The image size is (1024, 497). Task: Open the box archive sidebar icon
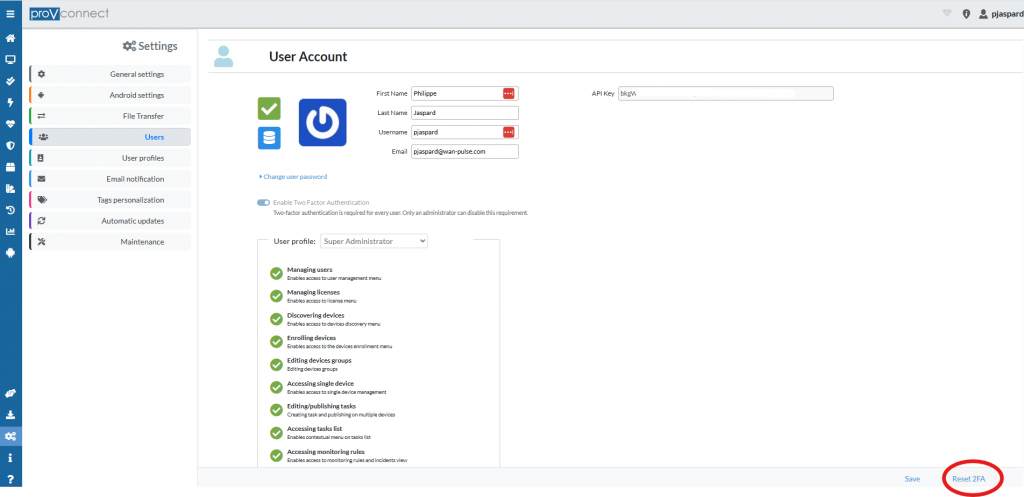coord(10,167)
